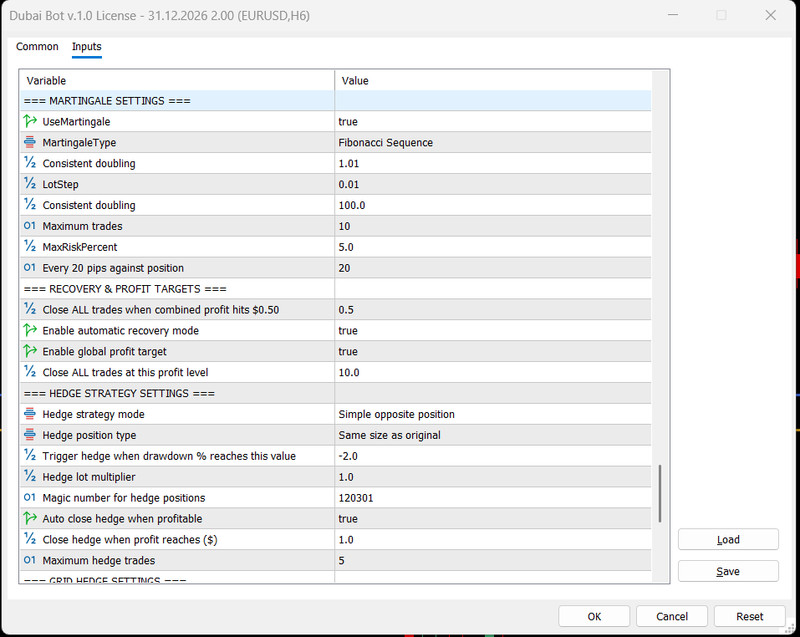Open the MartingaleType Fibonacci Sequence dropdown
The height and width of the screenshot is (637, 800).
[493, 142]
